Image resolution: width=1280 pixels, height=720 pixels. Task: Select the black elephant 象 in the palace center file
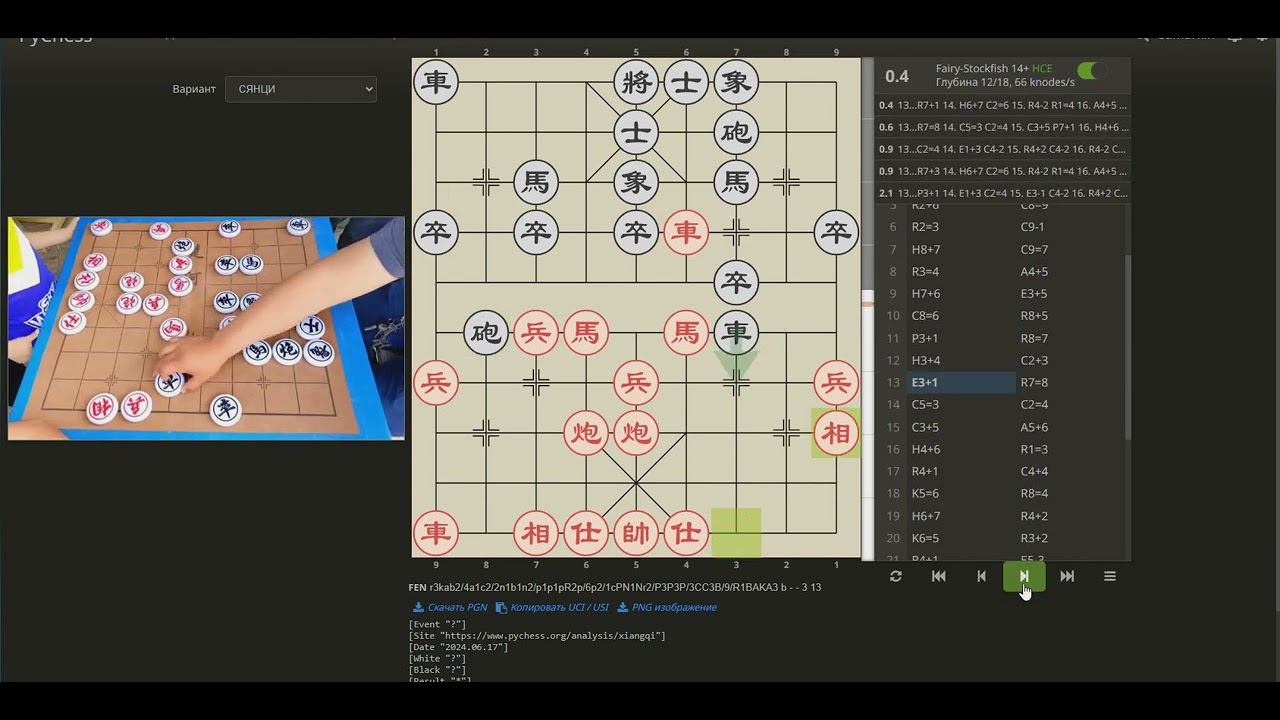[636, 182]
